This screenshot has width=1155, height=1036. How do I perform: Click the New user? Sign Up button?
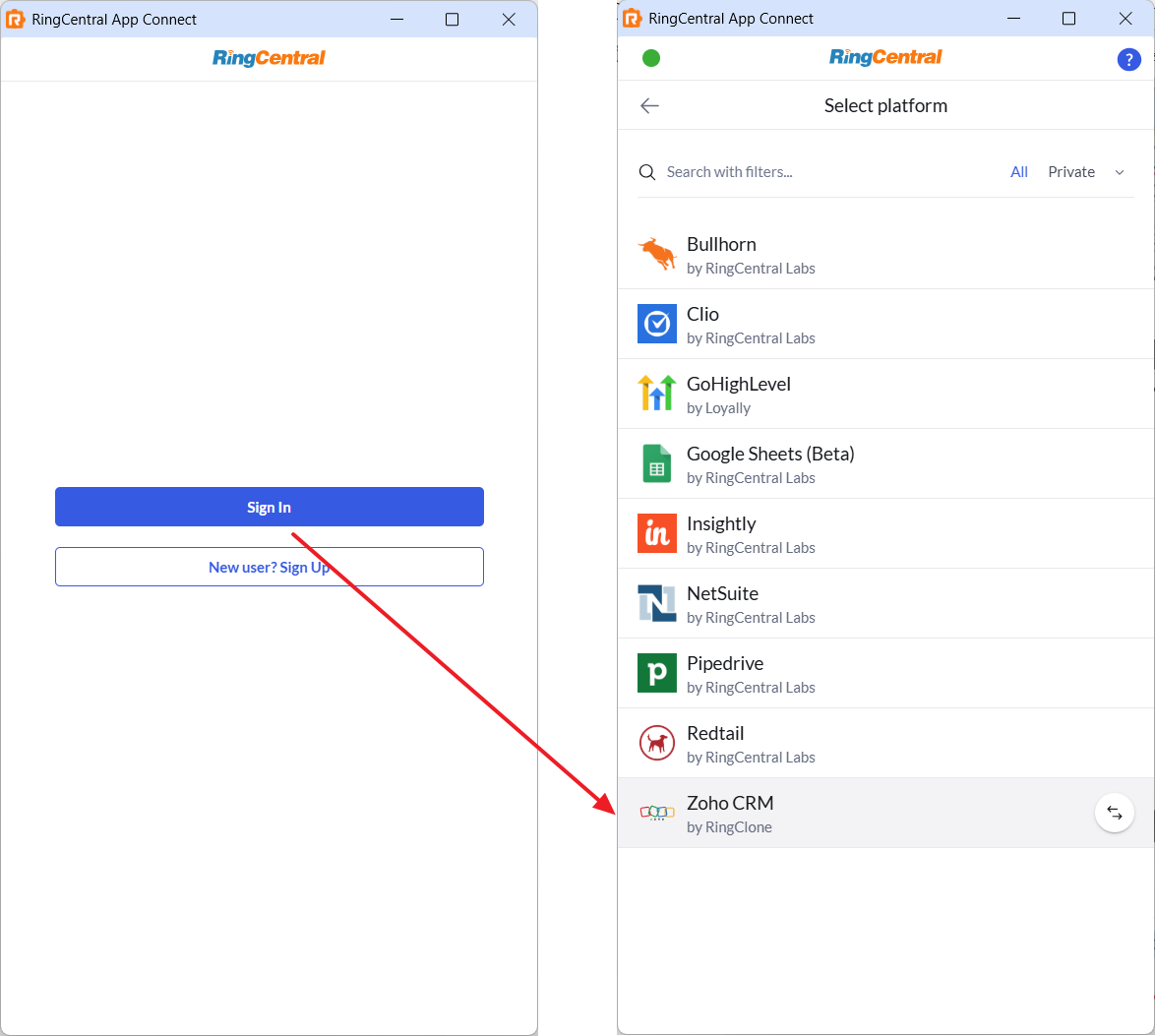pos(269,567)
